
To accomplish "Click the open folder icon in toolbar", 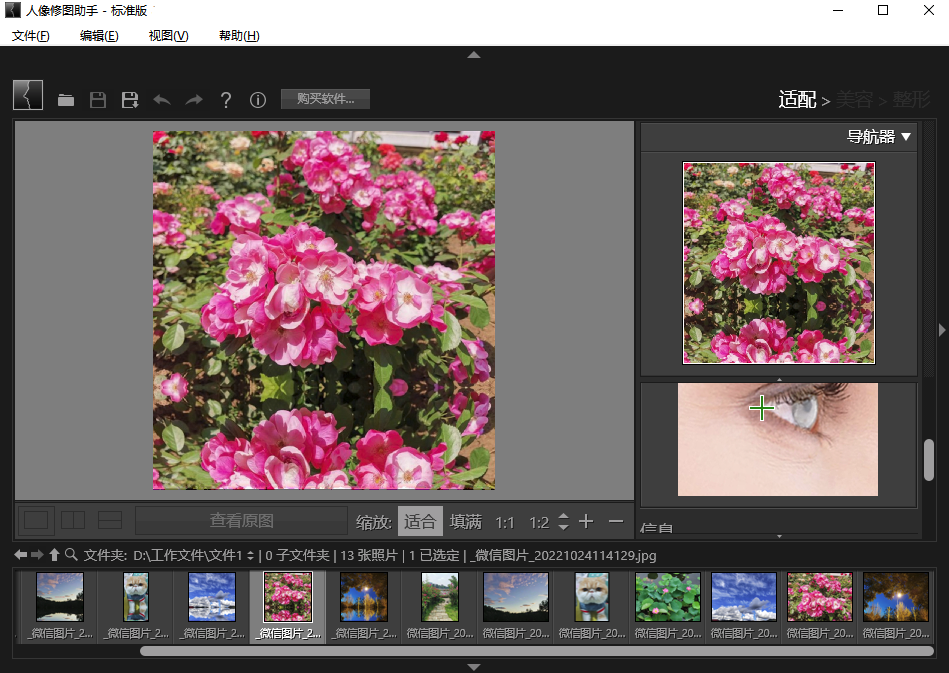I will point(66,100).
